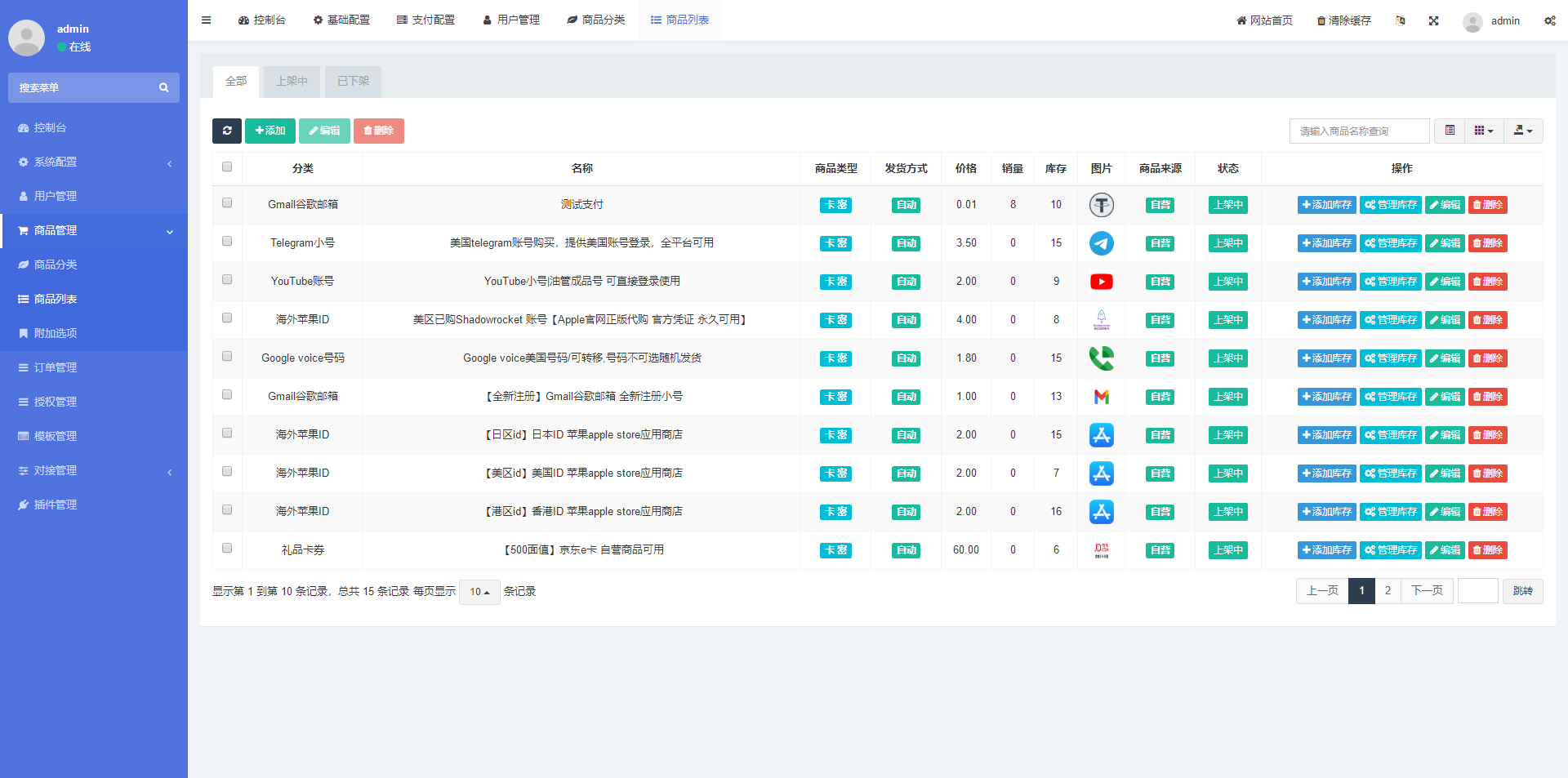Viewport: 1568px width, 778px height.
Task: Open 附加选项 in sidebar
Action: coord(94,333)
